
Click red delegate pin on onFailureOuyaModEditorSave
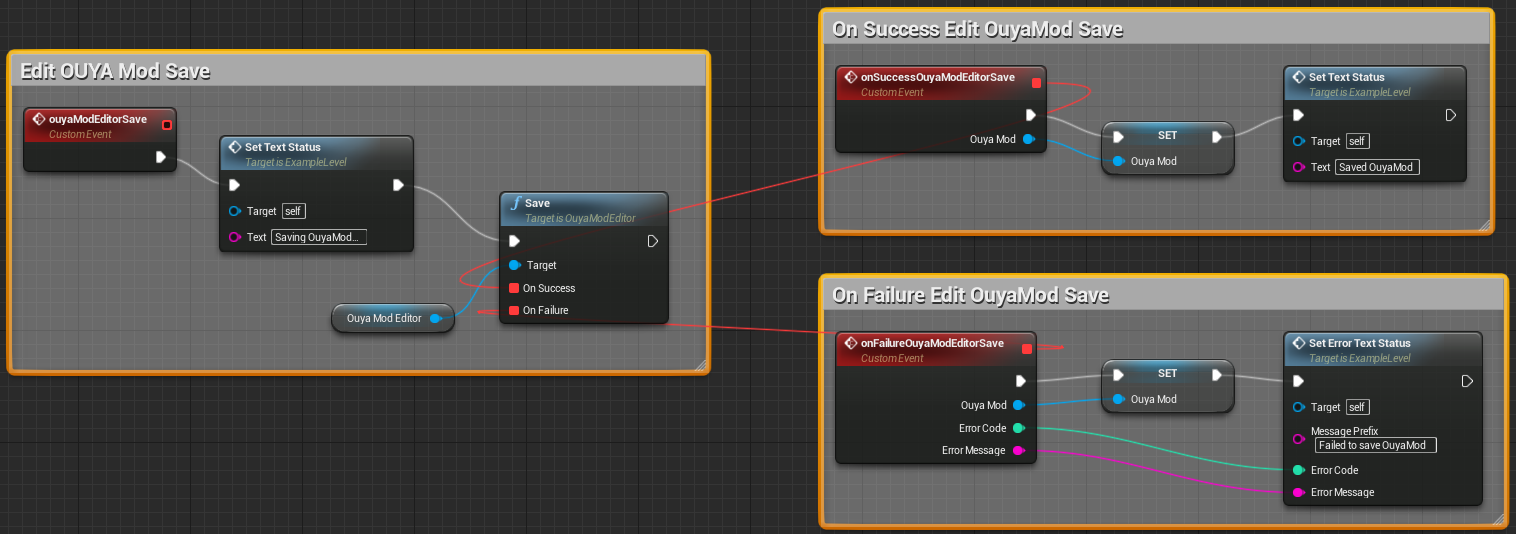(x=1026, y=349)
